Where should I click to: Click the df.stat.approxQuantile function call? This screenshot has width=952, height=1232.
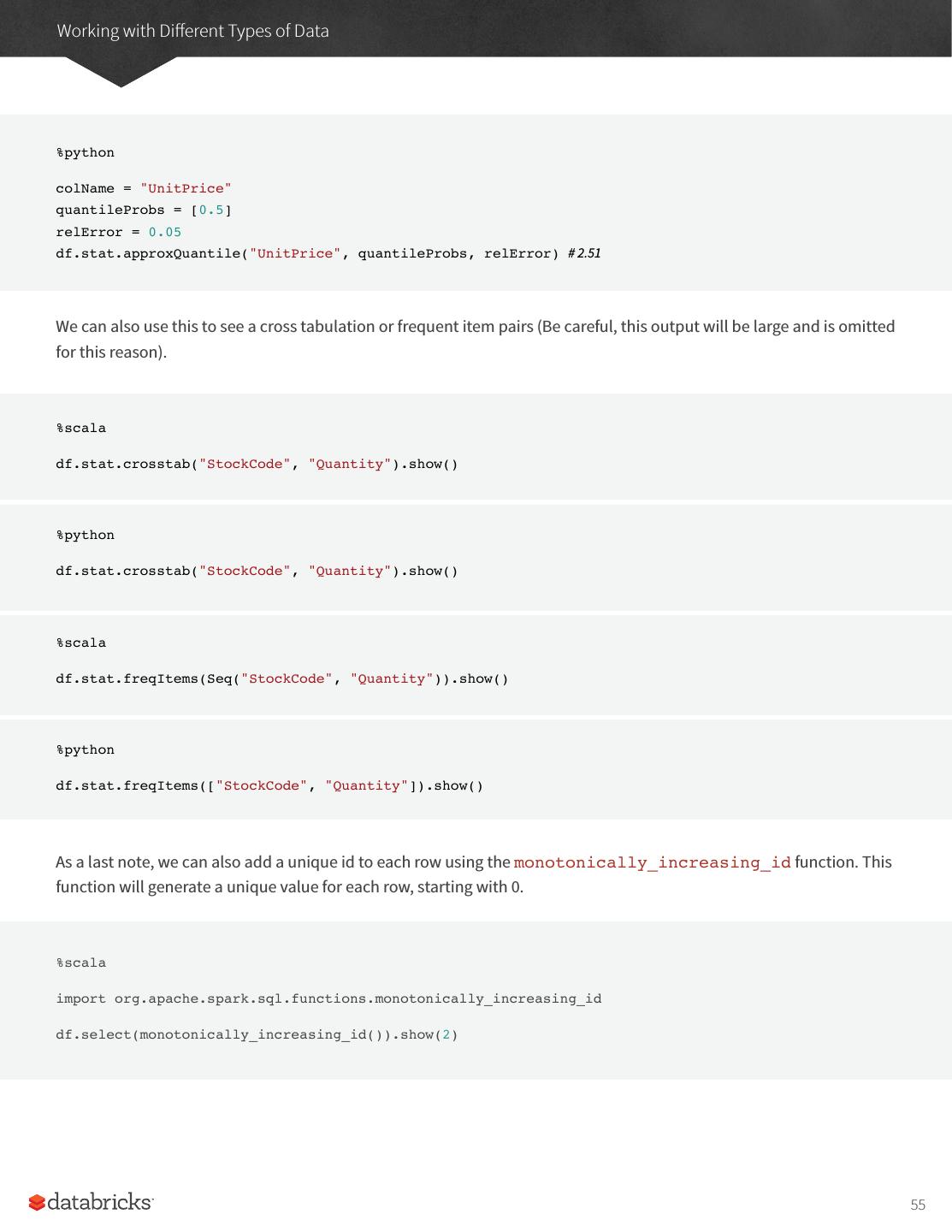(151, 253)
